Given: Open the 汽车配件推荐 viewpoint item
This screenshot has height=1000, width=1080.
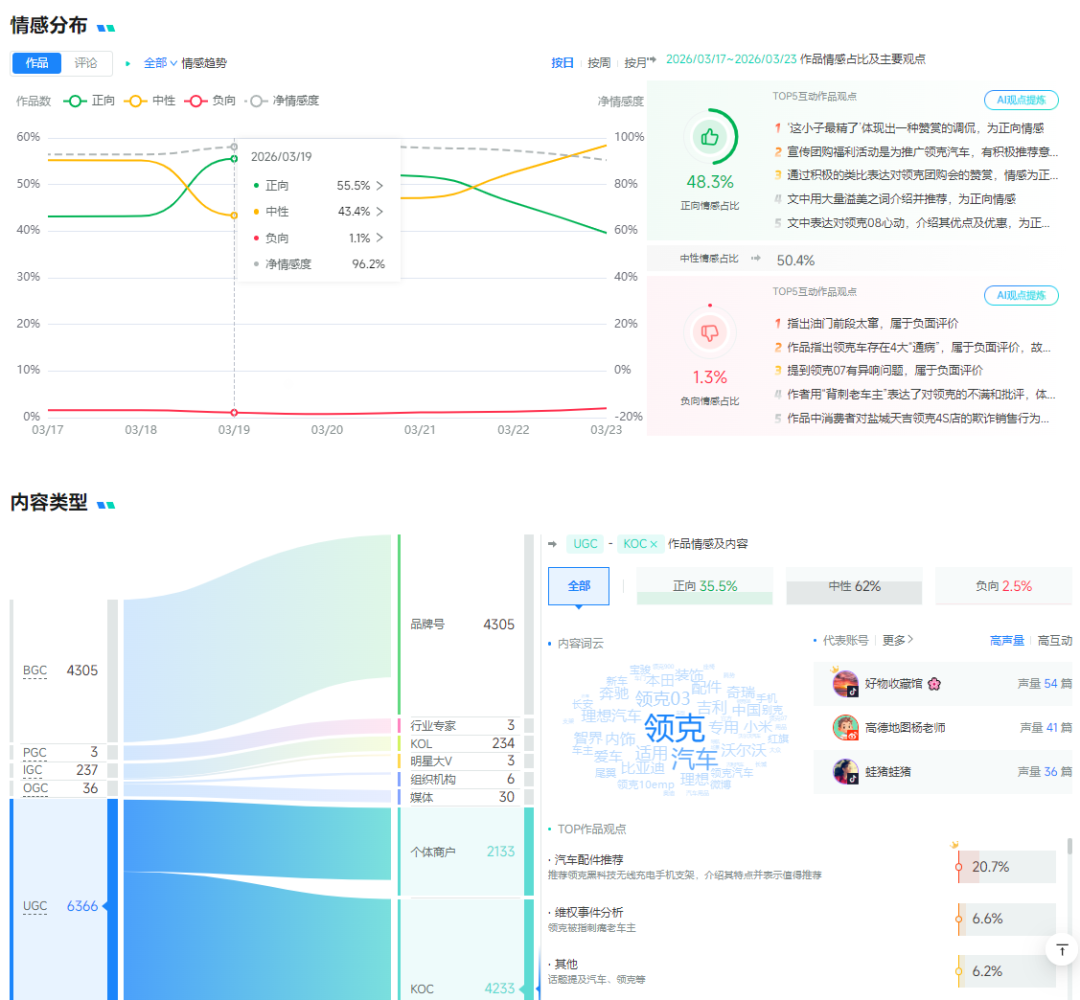Looking at the screenshot, I should tap(590, 859).
